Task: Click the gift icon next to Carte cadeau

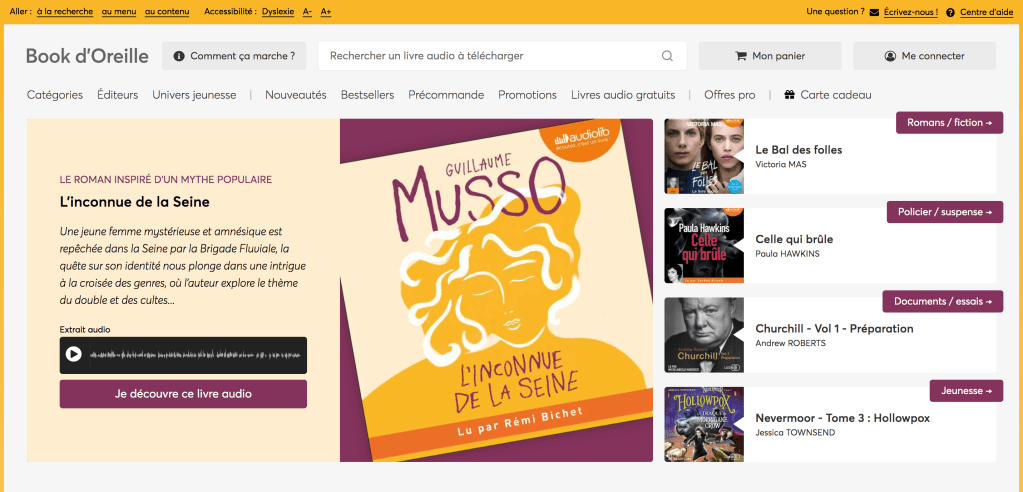Action: (x=789, y=95)
